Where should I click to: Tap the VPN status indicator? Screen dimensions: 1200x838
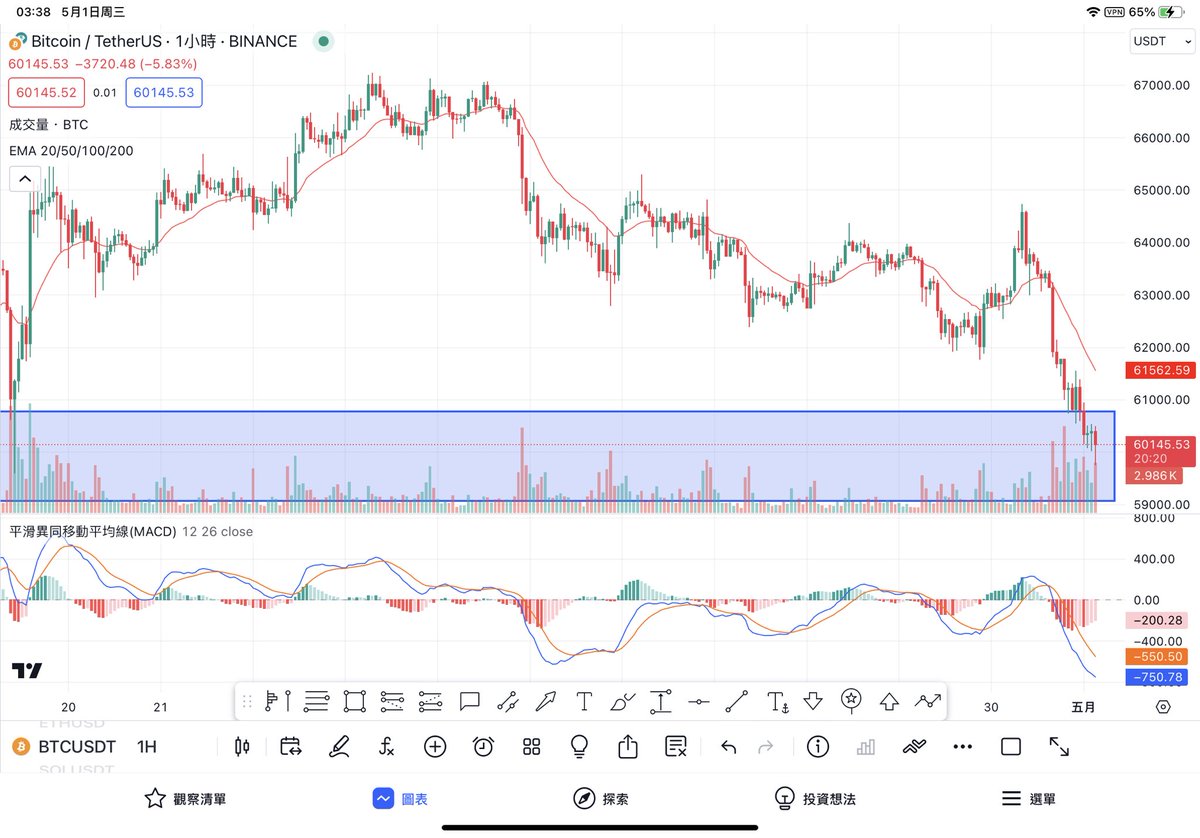(x=1114, y=12)
